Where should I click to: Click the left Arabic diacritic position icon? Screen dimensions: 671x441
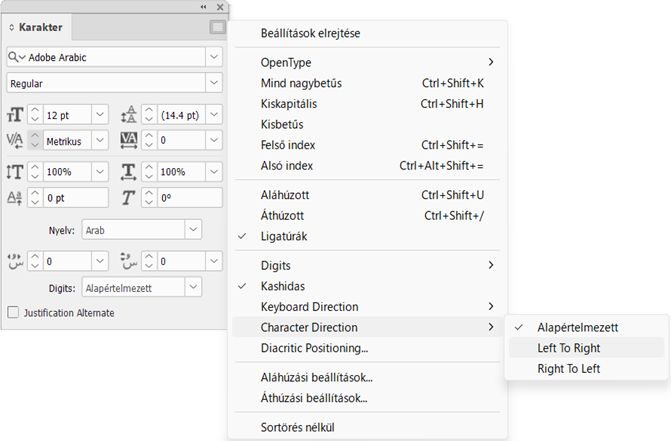(x=15, y=261)
